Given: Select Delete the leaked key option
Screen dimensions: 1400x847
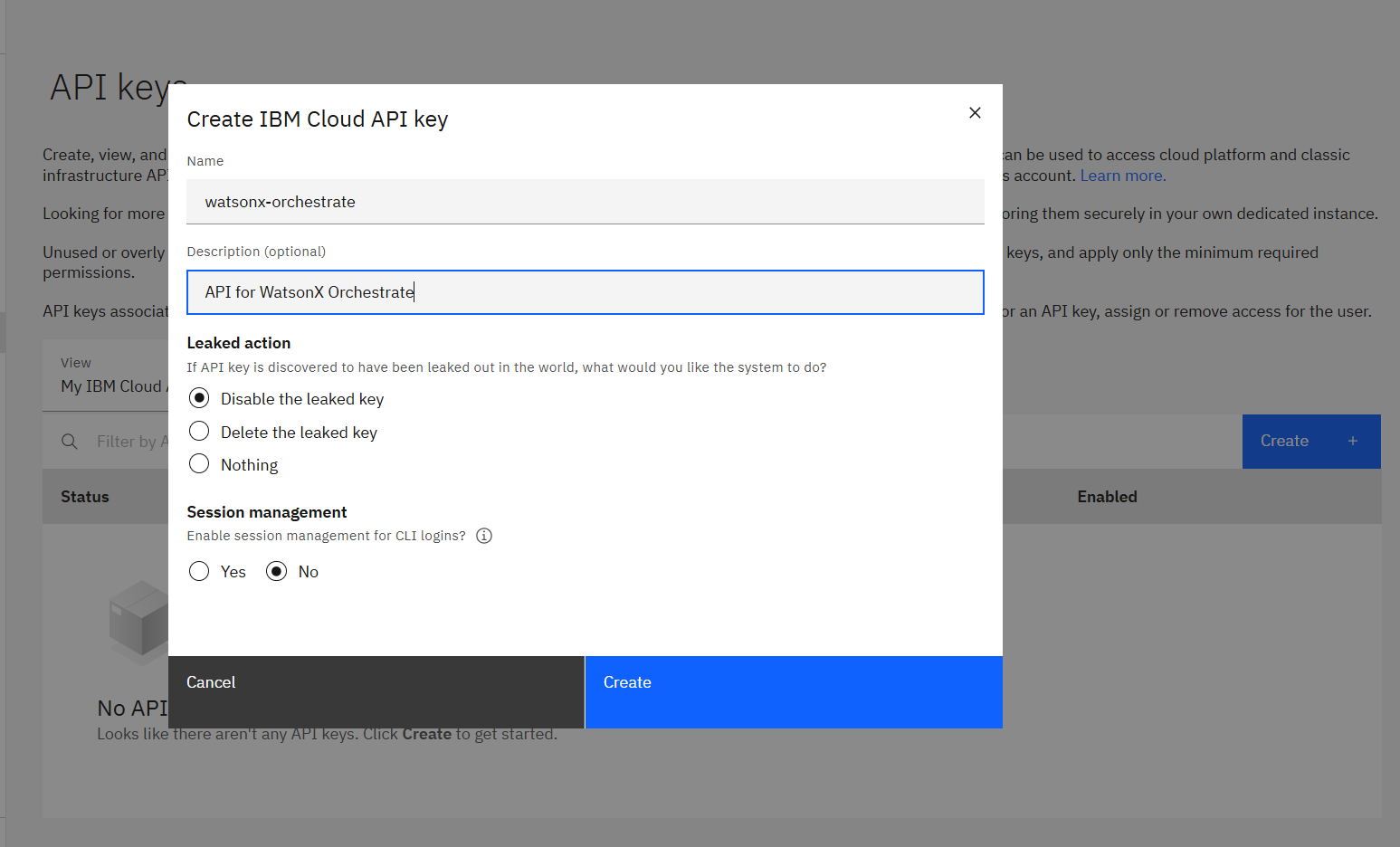Looking at the screenshot, I should (199, 432).
